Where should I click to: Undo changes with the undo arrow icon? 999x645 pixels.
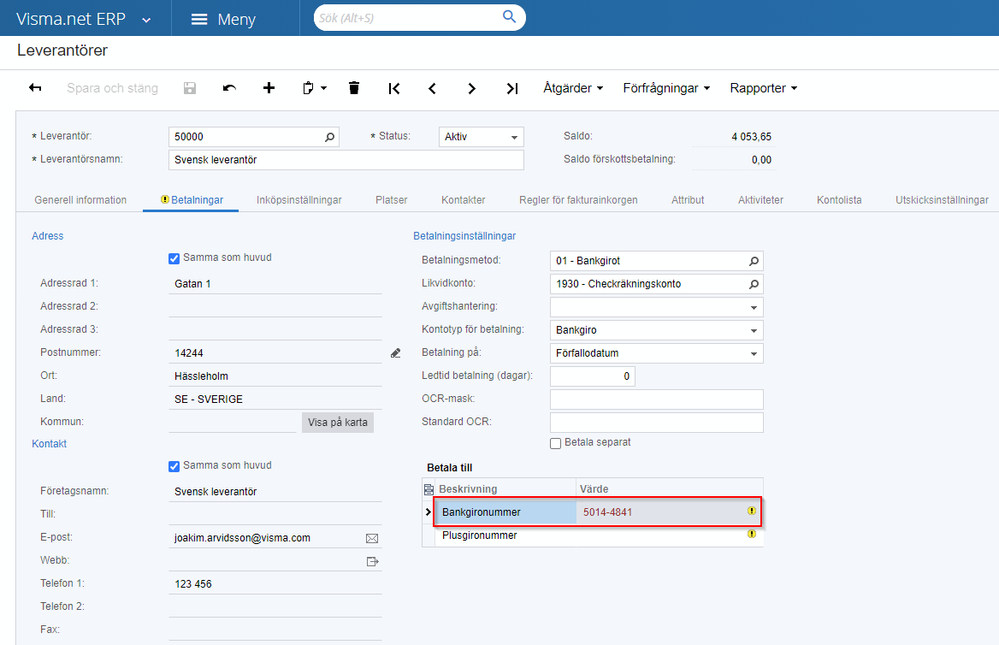pyautogui.click(x=229, y=88)
